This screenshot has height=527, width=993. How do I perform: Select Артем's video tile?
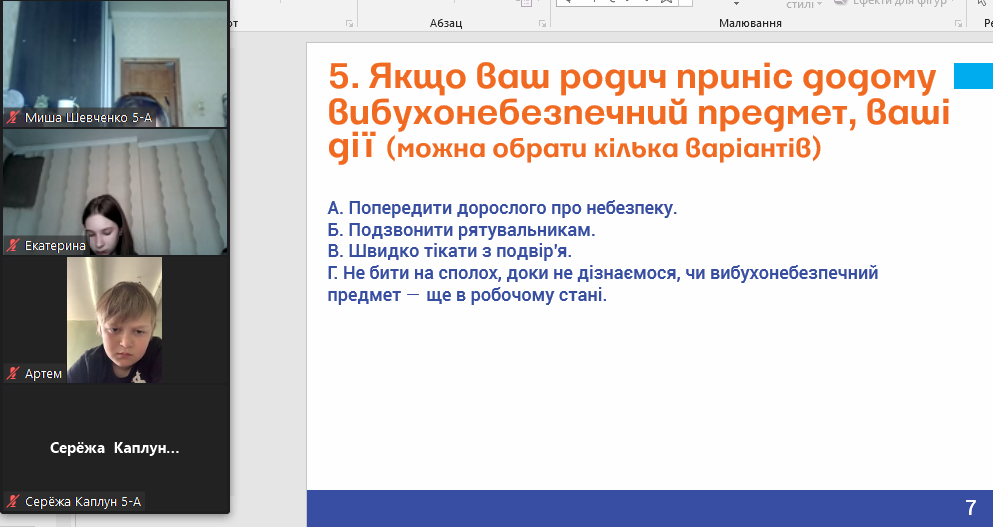click(115, 320)
